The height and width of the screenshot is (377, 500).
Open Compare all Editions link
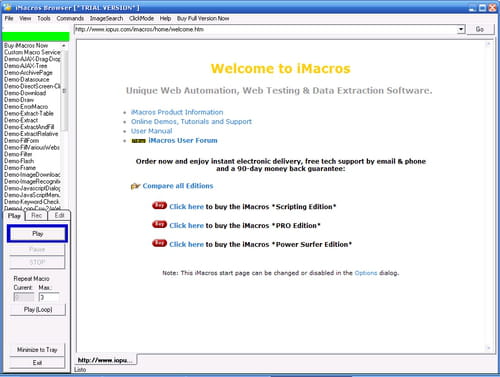pos(178,186)
